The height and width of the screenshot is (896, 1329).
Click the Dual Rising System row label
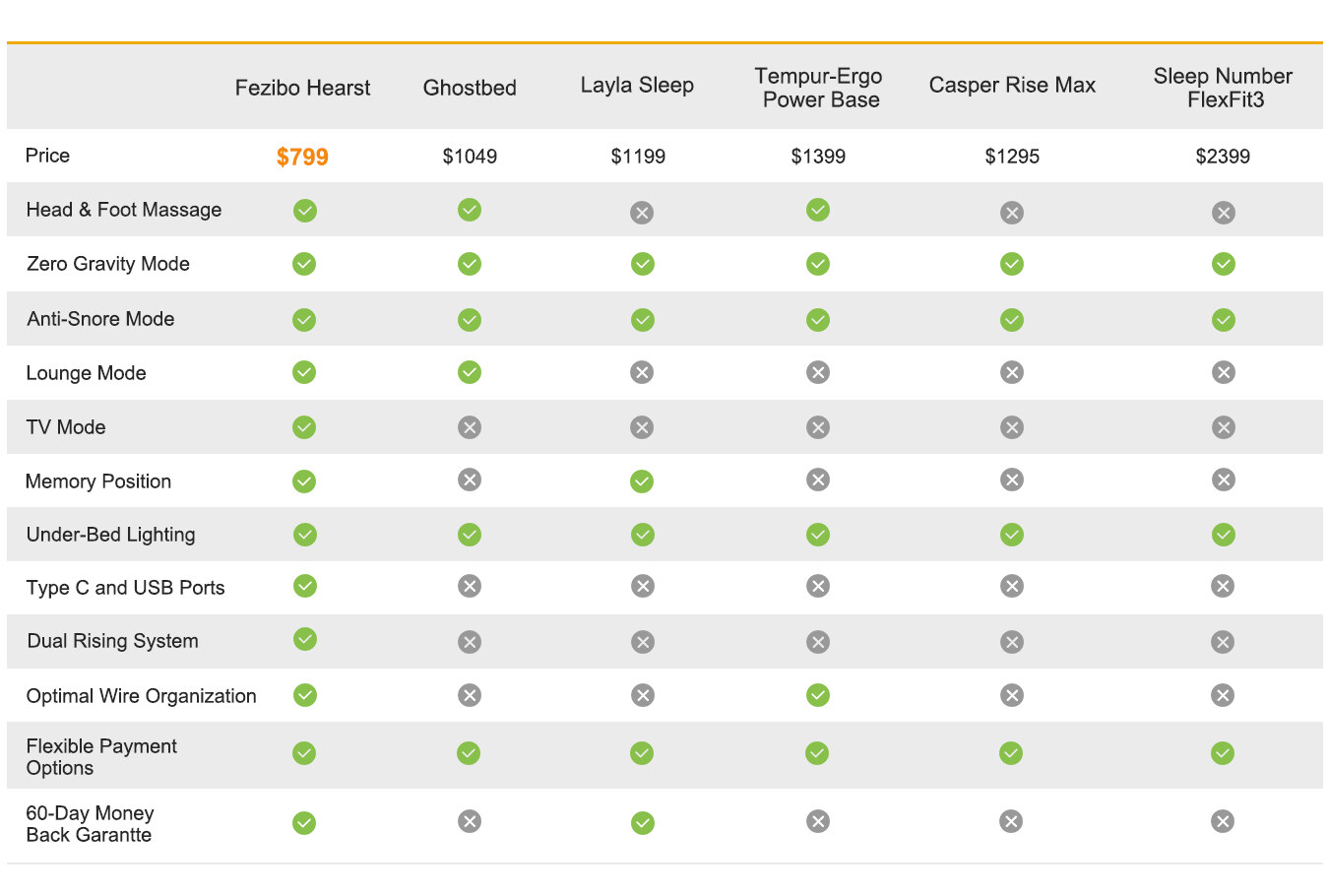coord(112,641)
